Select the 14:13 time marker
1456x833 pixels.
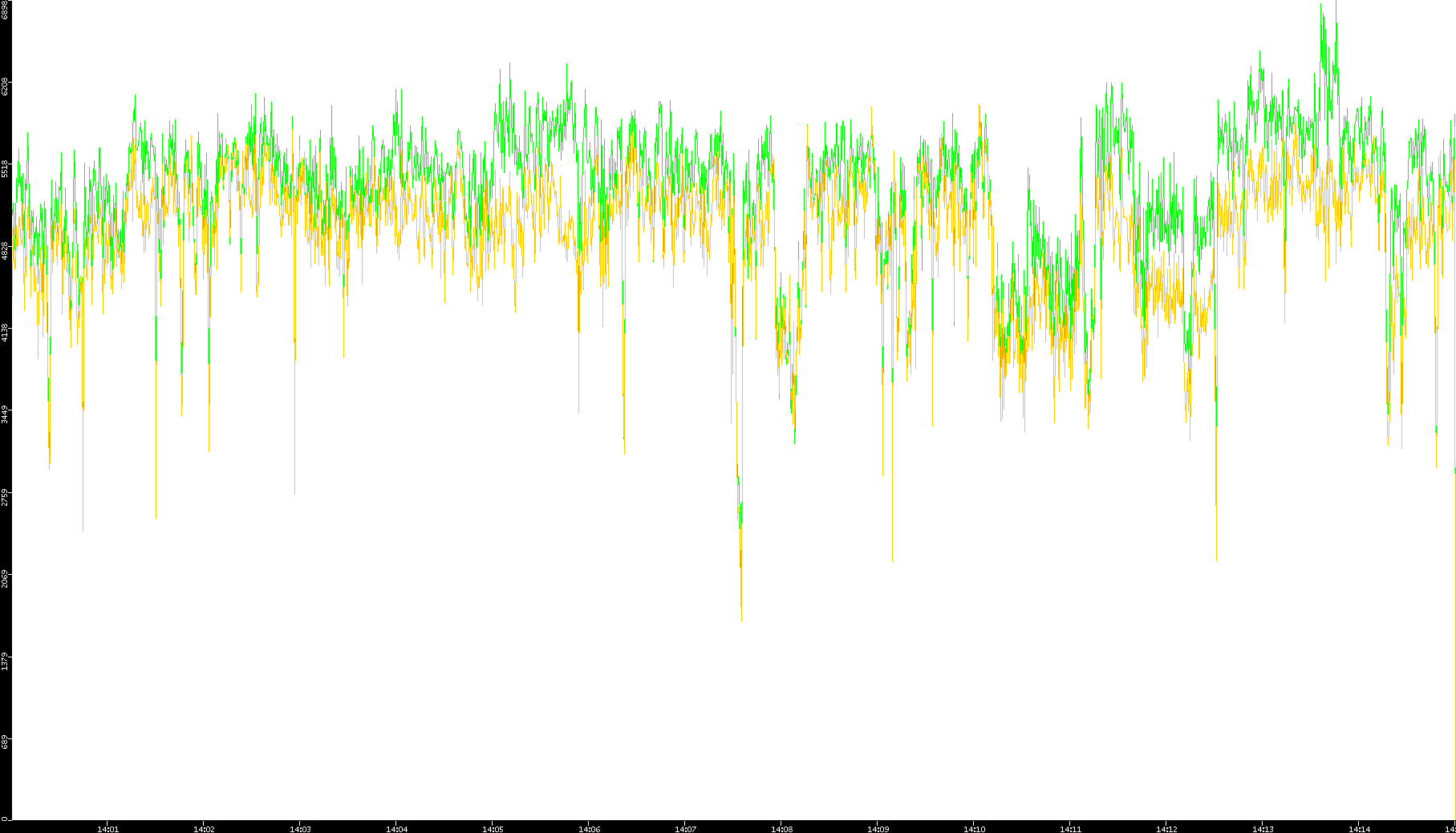pyautogui.click(x=1263, y=829)
